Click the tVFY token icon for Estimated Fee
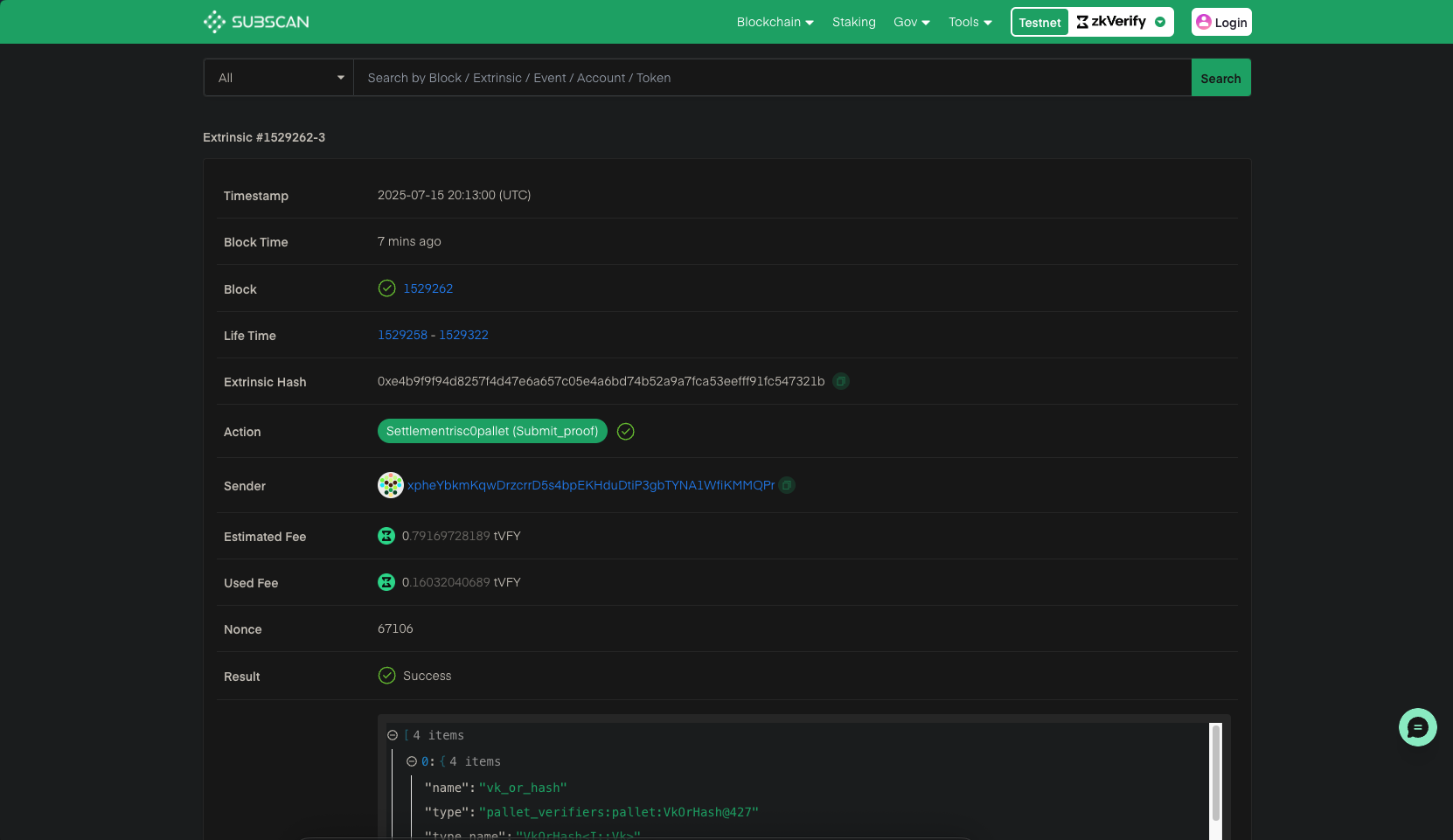The image size is (1453, 840). (386, 536)
